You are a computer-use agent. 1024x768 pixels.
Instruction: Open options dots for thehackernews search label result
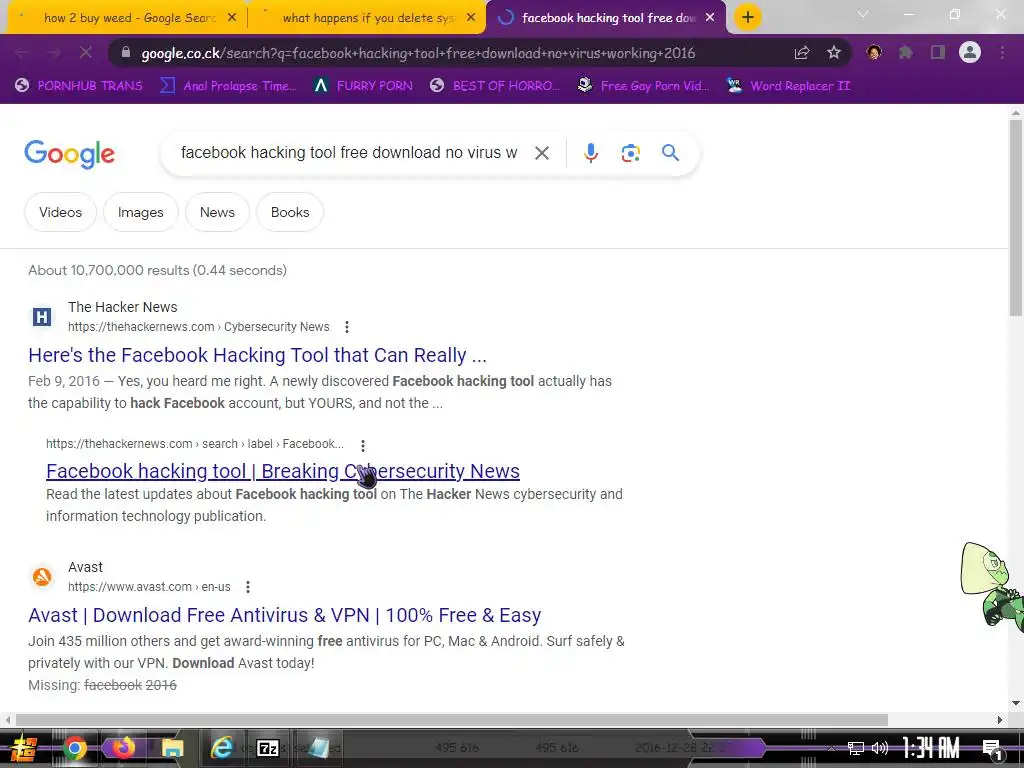coord(363,445)
